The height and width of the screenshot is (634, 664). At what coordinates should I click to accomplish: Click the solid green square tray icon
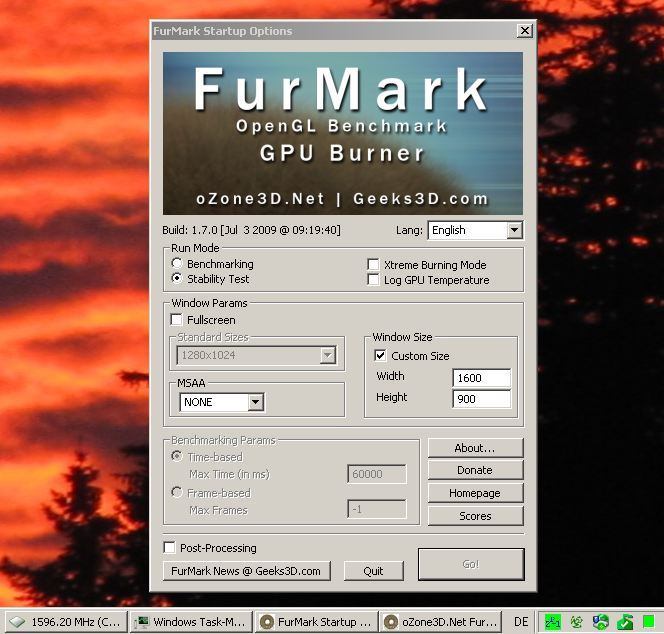click(x=648, y=622)
